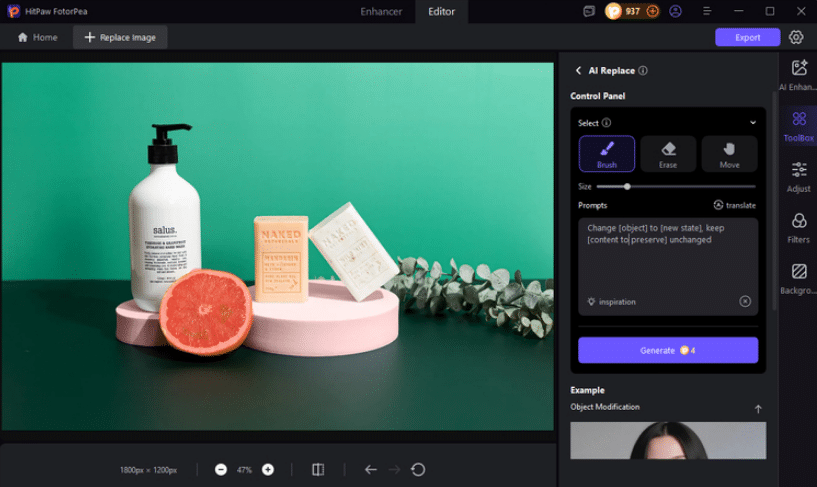Toggle the compare split view icon
The height and width of the screenshot is (487, 817).
point(318,470)
